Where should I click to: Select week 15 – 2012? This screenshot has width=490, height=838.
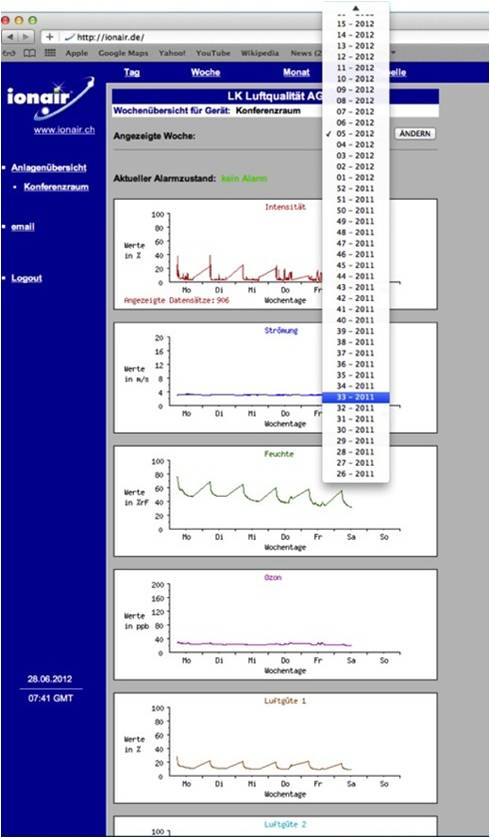[x=356, y=24]
